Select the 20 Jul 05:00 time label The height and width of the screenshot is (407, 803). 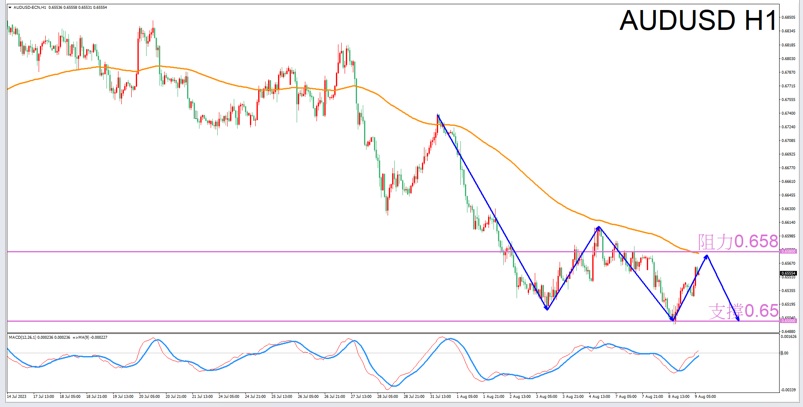coord(150,396)
